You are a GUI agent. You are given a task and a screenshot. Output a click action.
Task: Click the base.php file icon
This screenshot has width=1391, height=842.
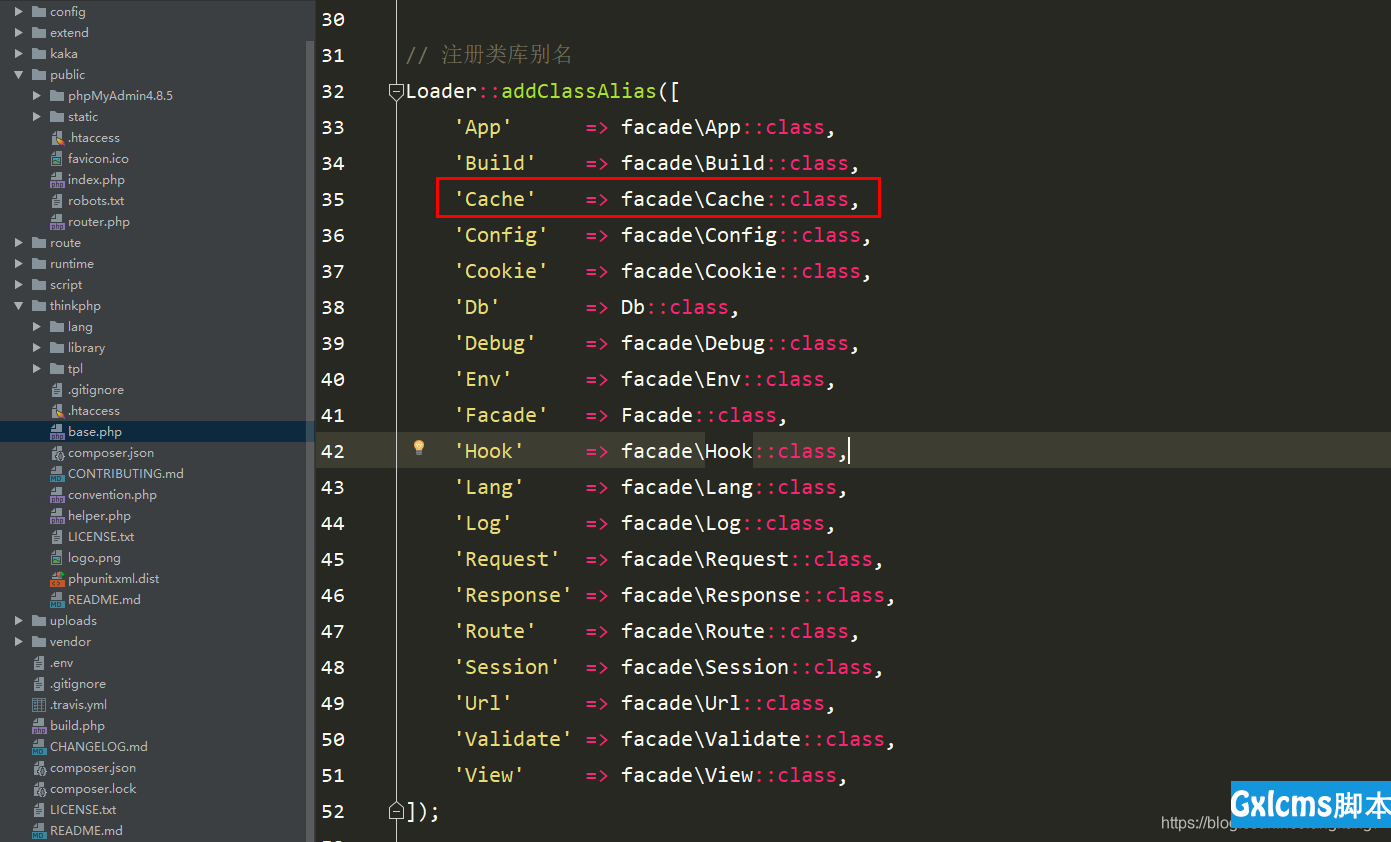(57, 432)
